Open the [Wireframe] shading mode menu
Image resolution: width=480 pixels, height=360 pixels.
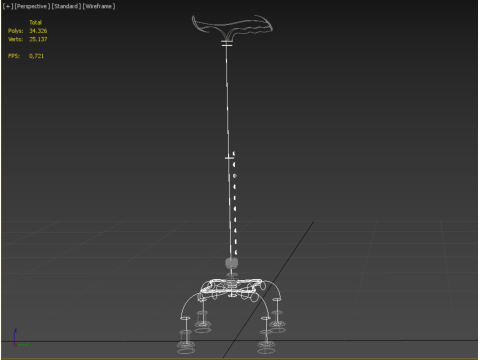pyautogui.click(x=99, y=6)
